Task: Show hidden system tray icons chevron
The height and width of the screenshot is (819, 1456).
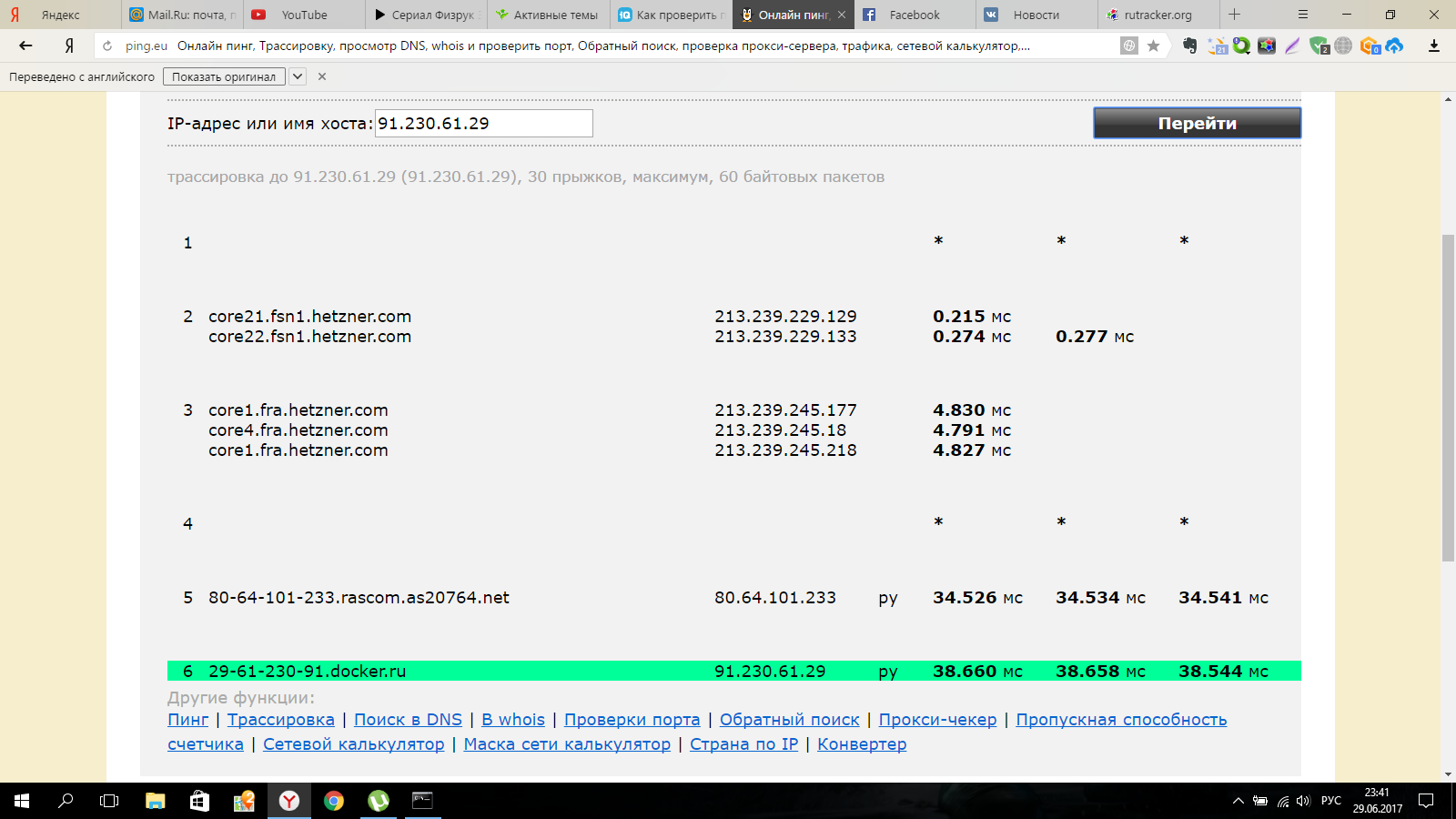Action: click(1238, 801)
